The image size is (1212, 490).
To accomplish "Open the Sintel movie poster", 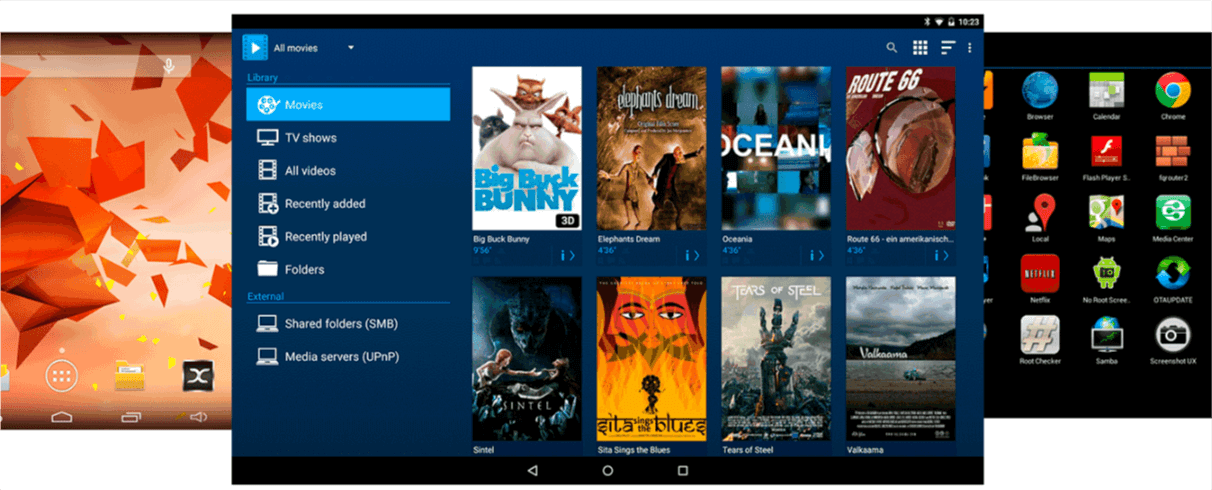I will point(526,359).
